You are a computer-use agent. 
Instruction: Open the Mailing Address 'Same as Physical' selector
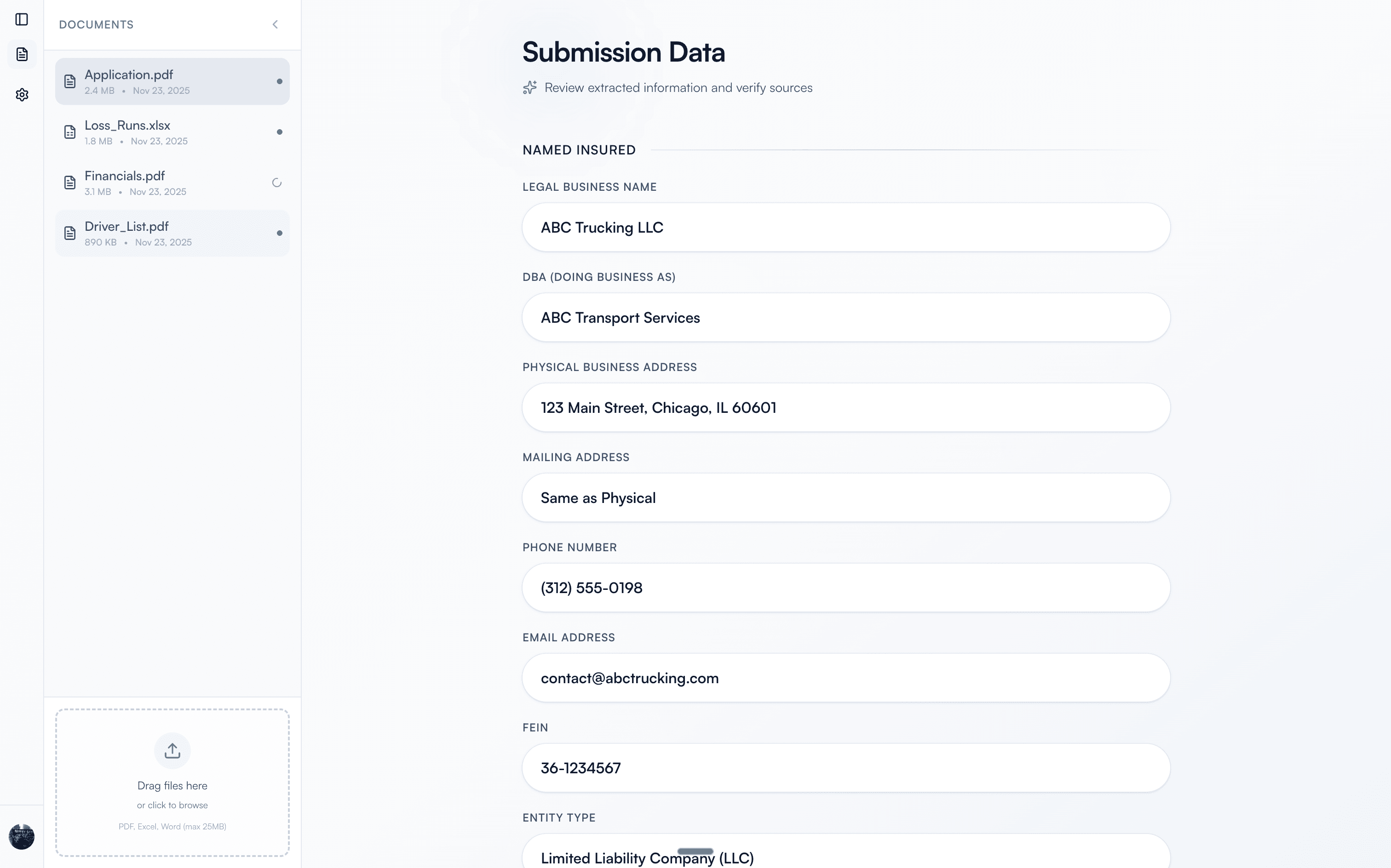click(844, 497)
